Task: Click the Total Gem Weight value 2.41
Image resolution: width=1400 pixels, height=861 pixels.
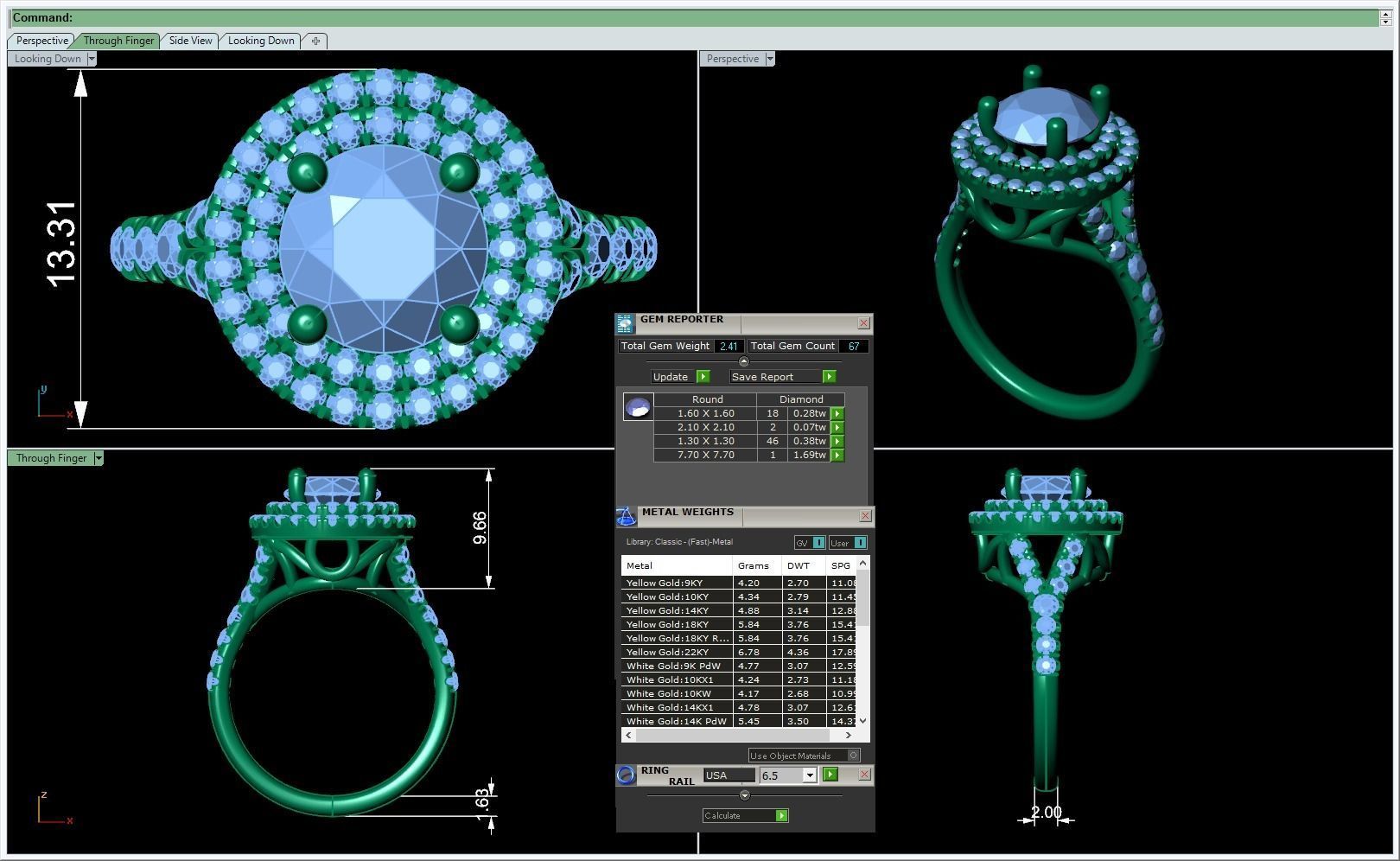Action: point(729,346)
